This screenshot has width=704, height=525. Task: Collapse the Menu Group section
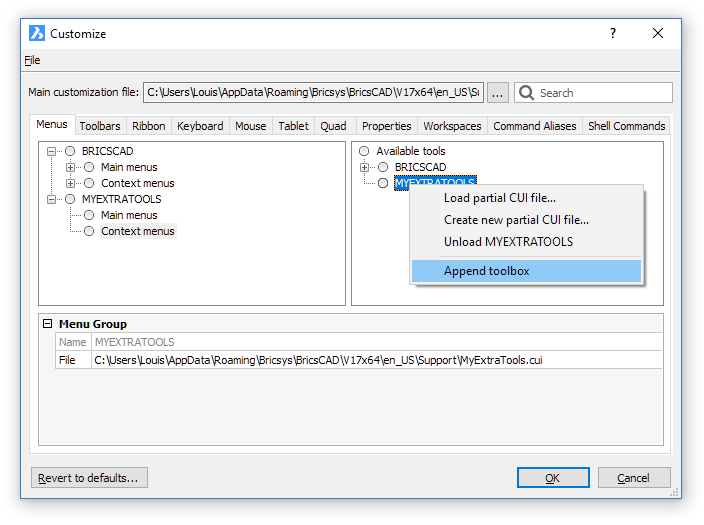pos(48,323)
